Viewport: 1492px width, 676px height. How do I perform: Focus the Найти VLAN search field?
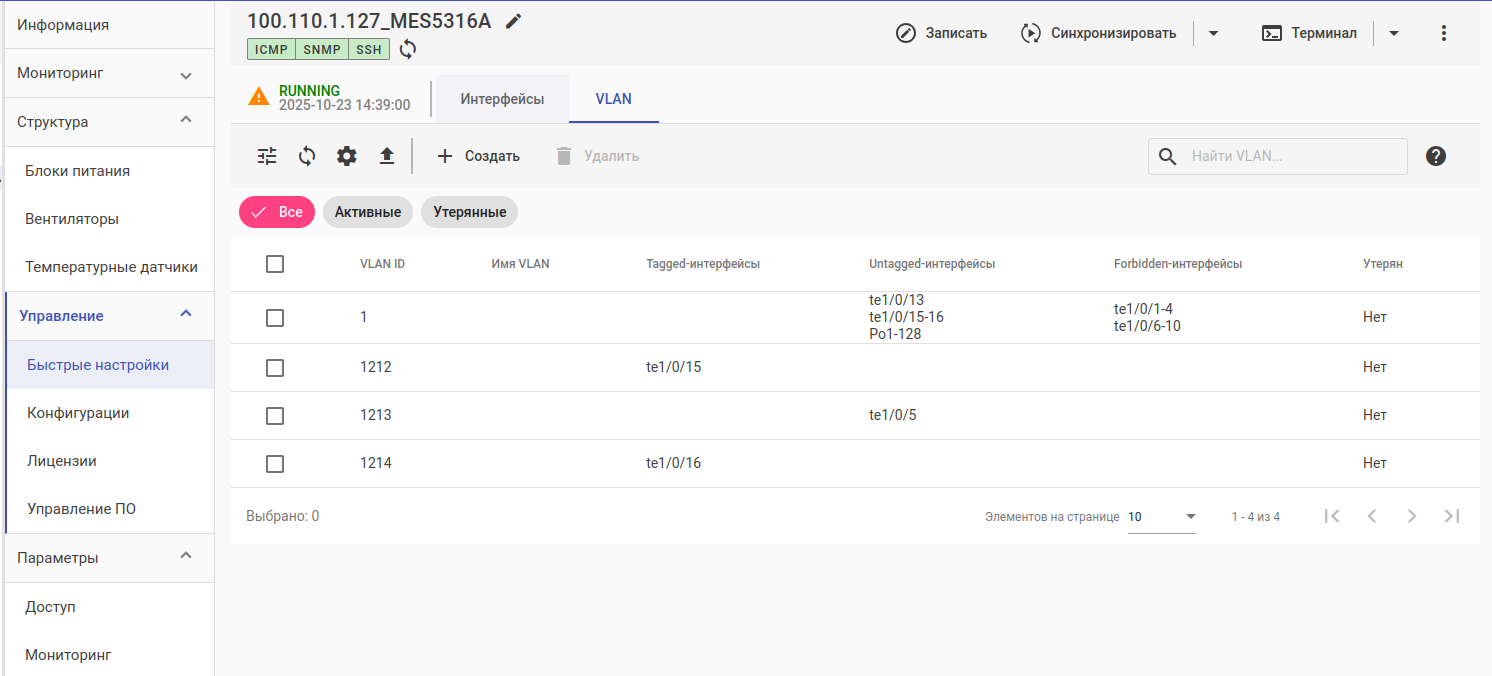pos(1290,156)
